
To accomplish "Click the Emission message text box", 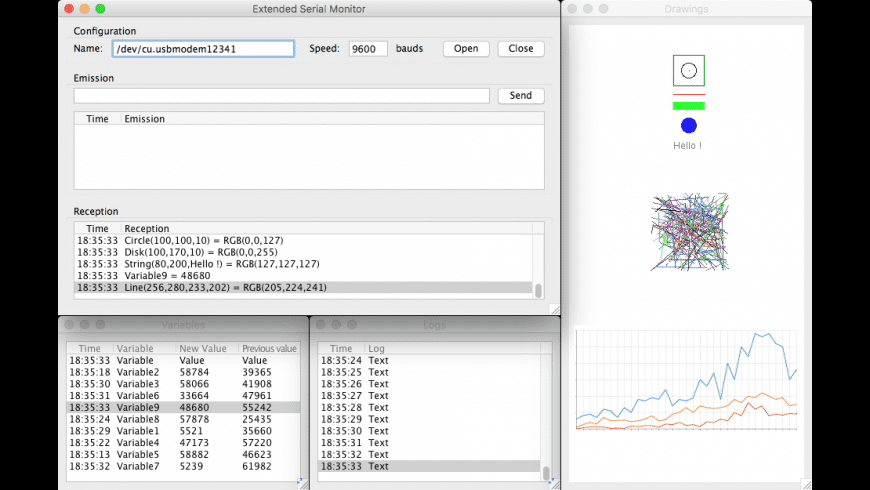I will coord(281,96).
